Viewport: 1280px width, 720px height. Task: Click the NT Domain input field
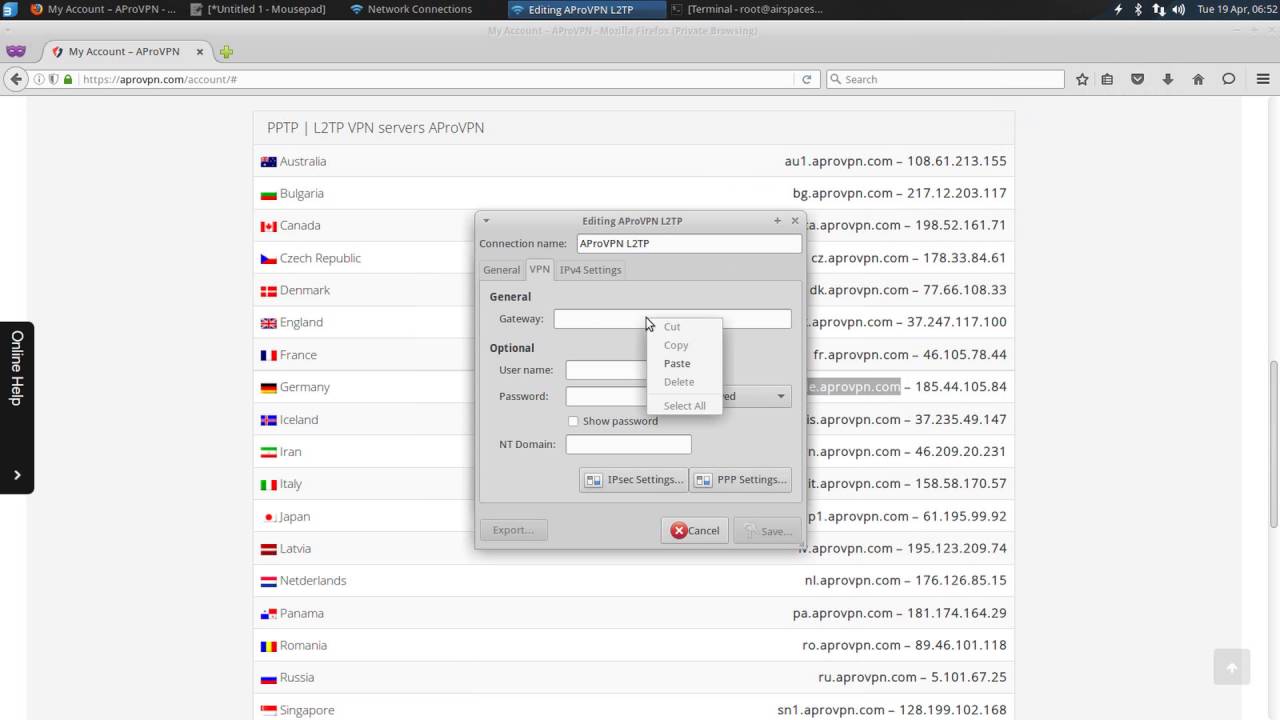tap(628, 444)
